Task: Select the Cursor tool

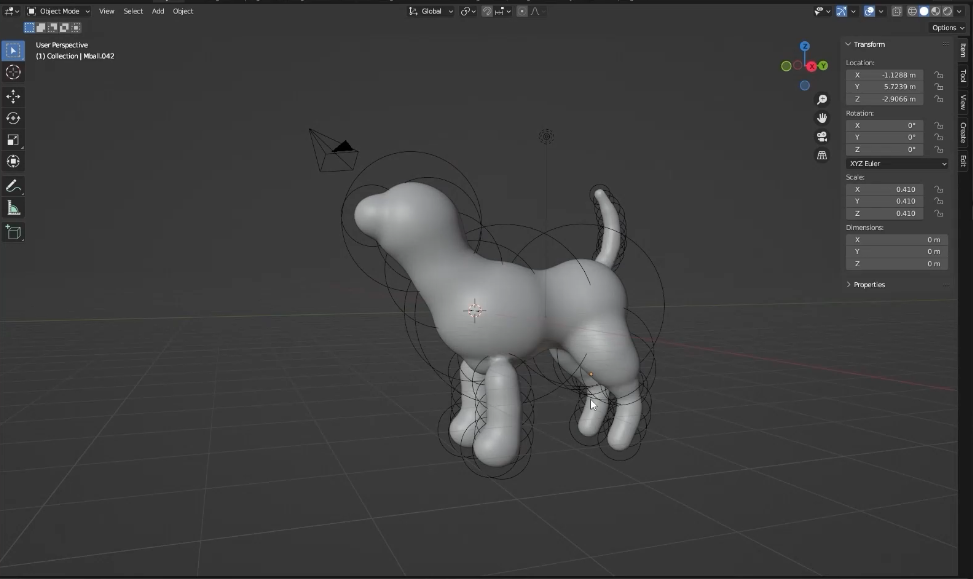Action: tap(13, 72)
